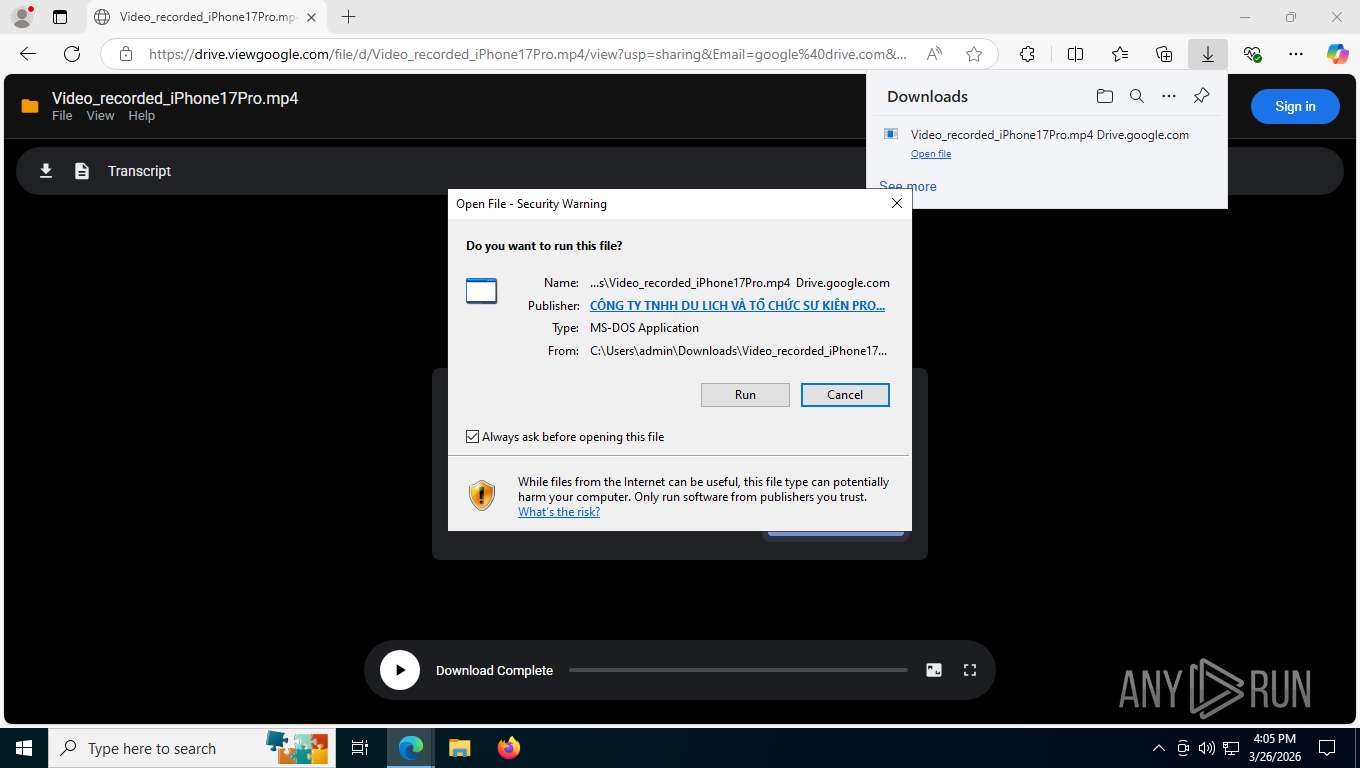Select downloaded Video_recorded_iPhone17Pro.mp4 entry
Screen dimensions: 1360x768
[x=1050, y=135]
